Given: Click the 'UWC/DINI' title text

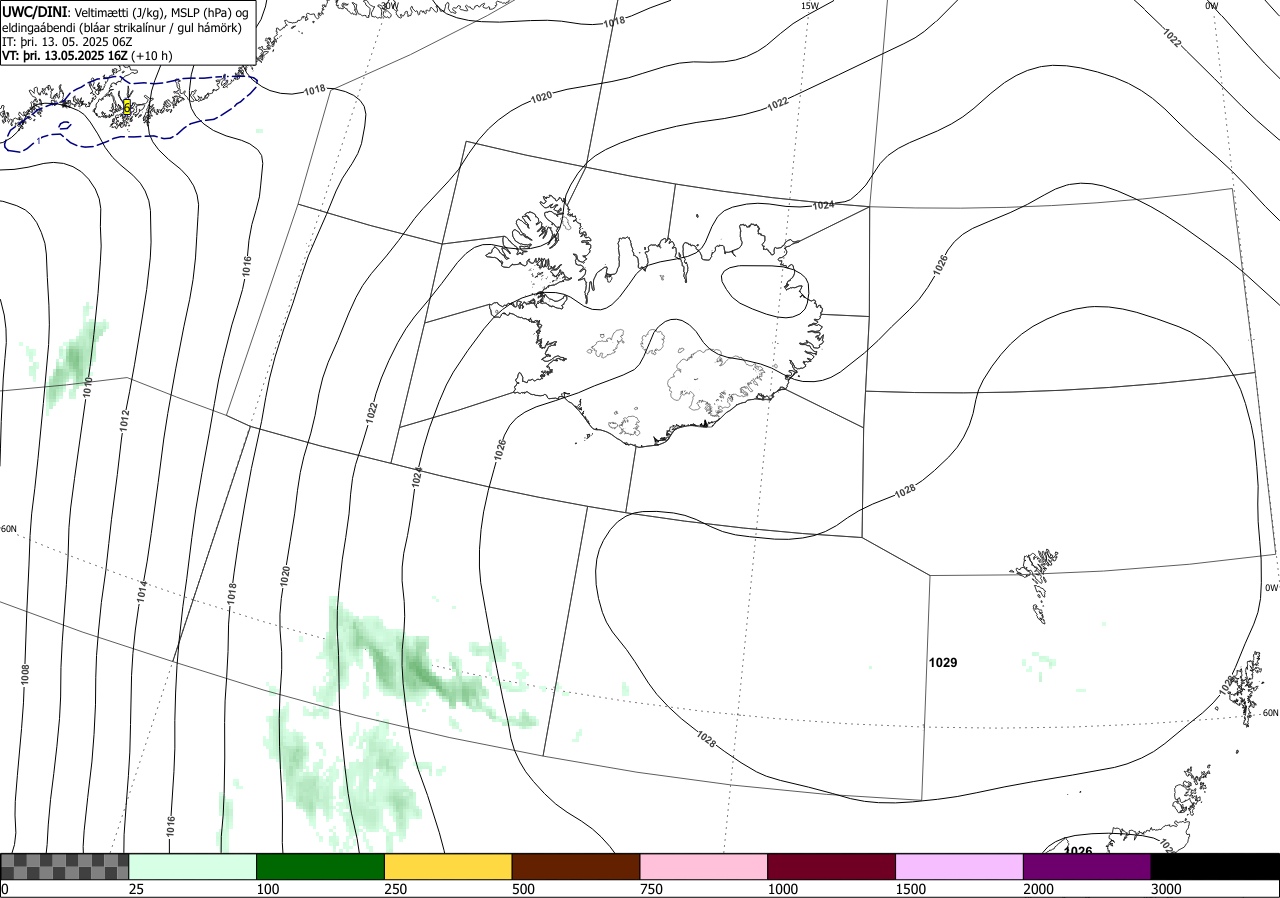Looking at the screenshot, I should coord(35,11).
